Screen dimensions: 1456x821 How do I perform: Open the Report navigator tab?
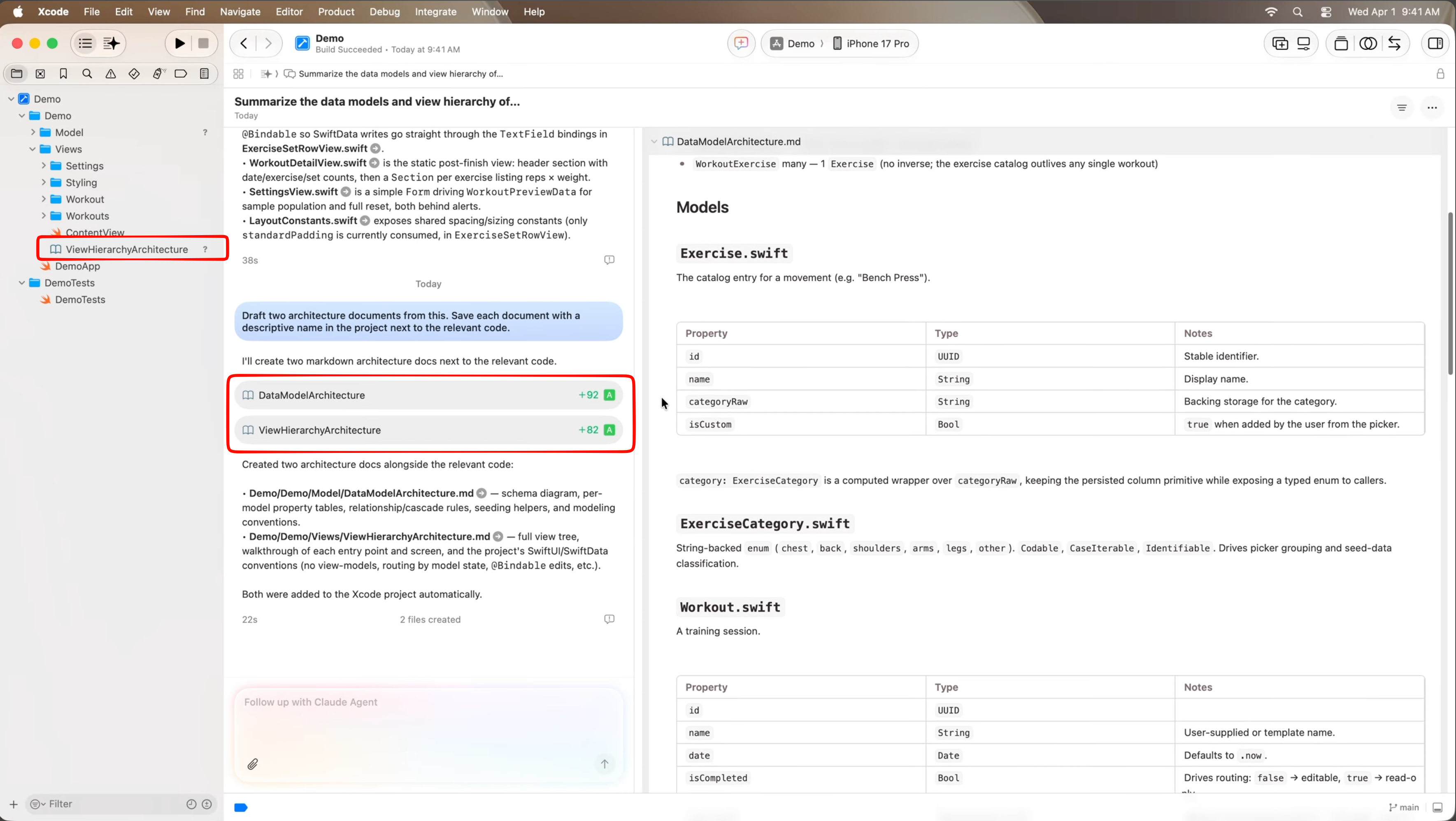205,74
